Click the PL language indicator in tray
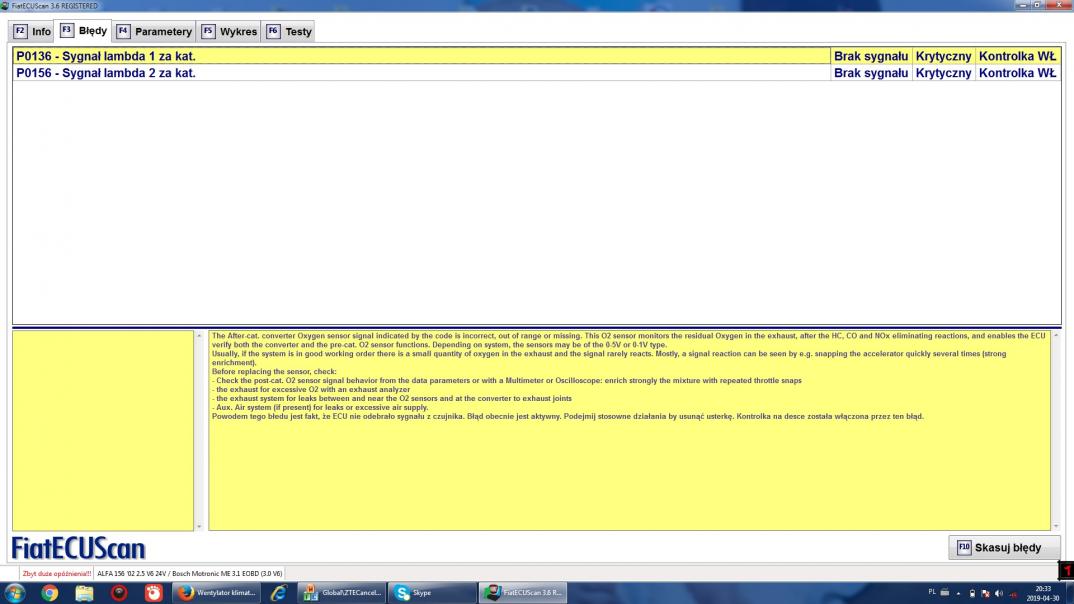Viewport: 1074px width, 604px height. pos(932,592)
